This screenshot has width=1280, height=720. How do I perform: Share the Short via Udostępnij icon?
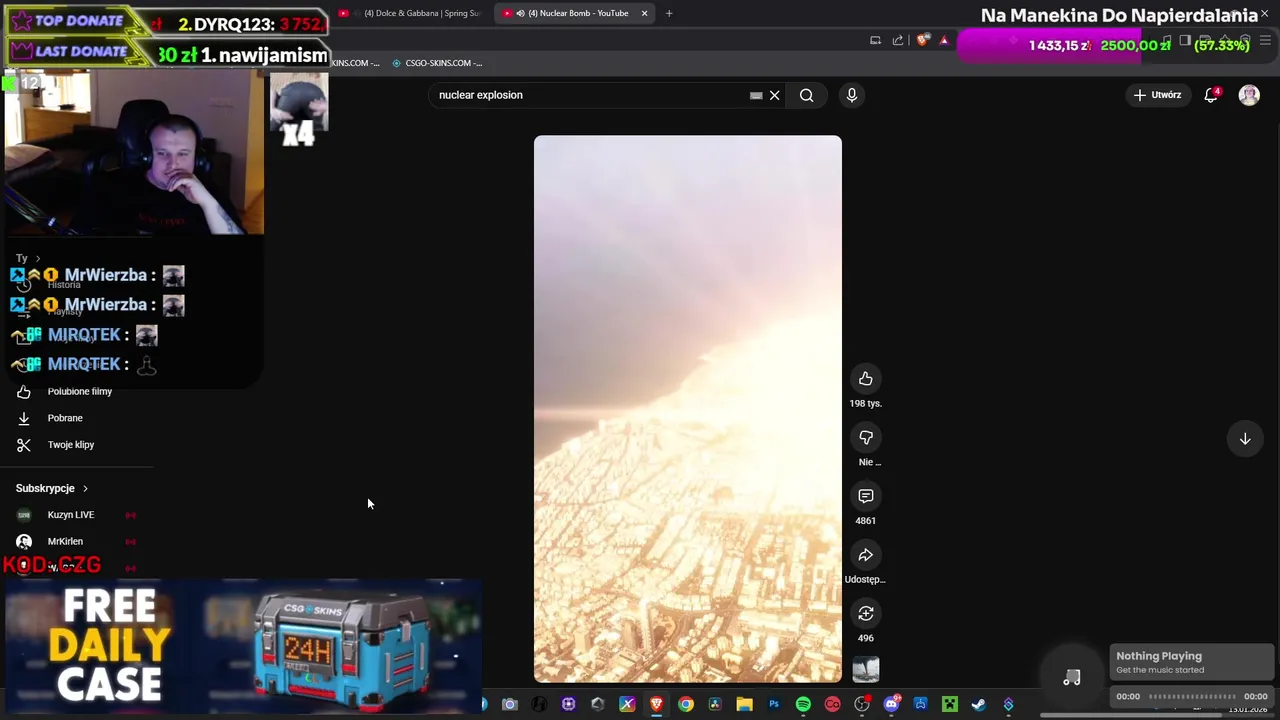pyautogui.click(x=866, y=555)
